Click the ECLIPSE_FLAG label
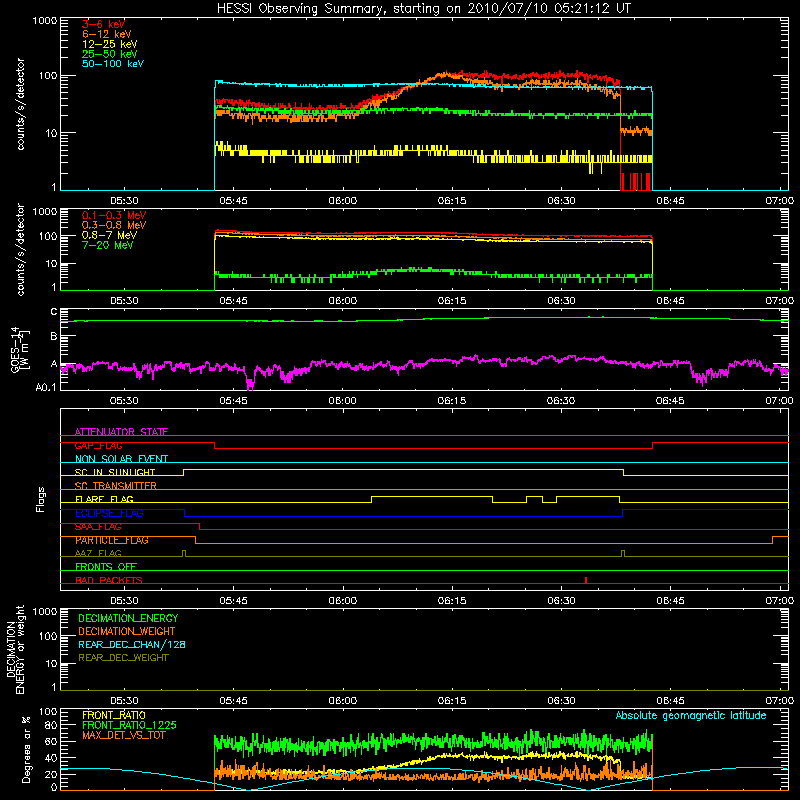The image size is (800, 800). 109,513
